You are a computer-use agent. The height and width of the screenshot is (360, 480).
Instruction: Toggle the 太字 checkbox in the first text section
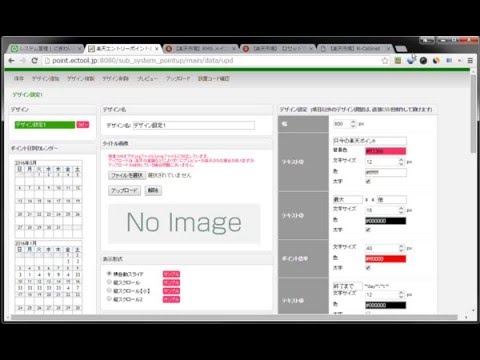tap(368, 181)
